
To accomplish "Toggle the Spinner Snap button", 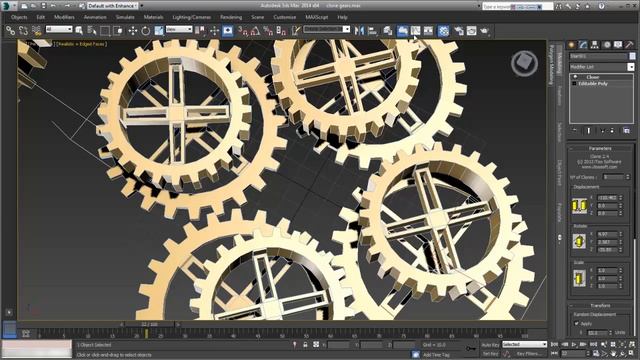I will (281, 31).
